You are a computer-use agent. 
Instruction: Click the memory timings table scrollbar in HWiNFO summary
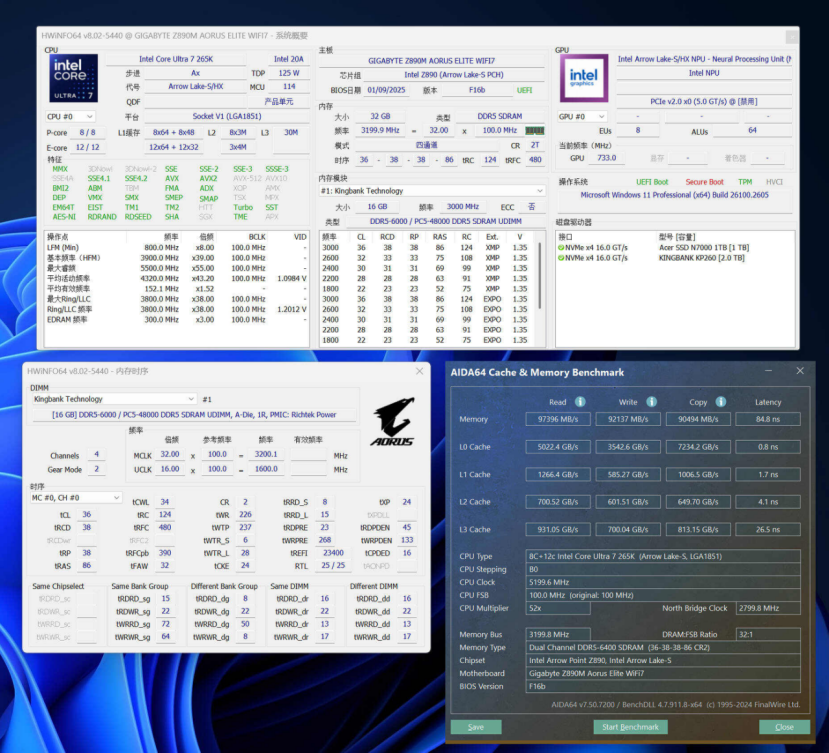click(x=540, y=275)
